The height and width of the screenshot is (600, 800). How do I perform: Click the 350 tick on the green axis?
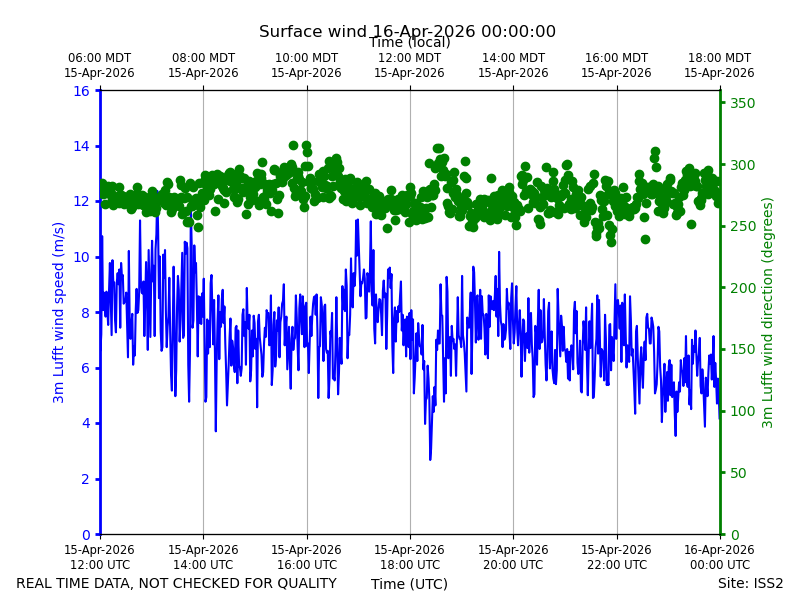[x=742, y=103]
